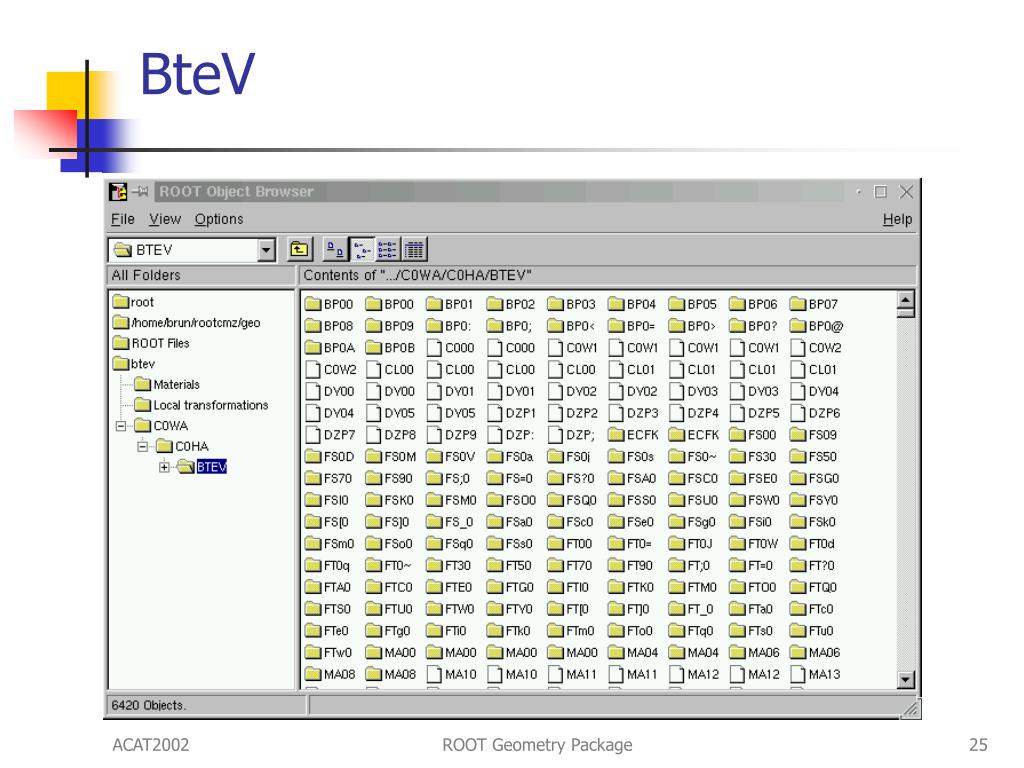This screenshot has width=1024, height=768.
Task: Select the FTQ0 folder icon
Action: click(798, 588)
